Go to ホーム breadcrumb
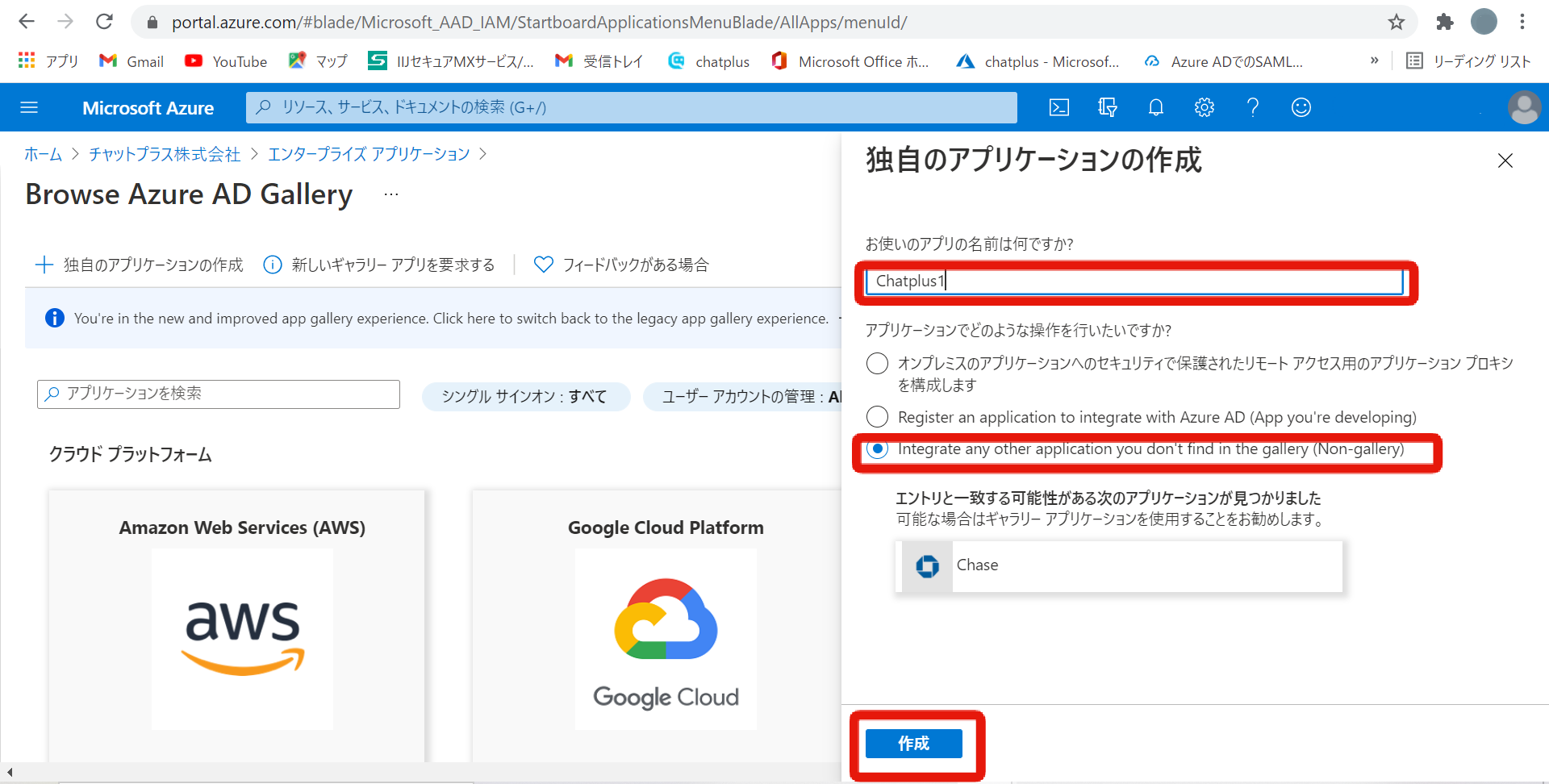 coord(43,154)
